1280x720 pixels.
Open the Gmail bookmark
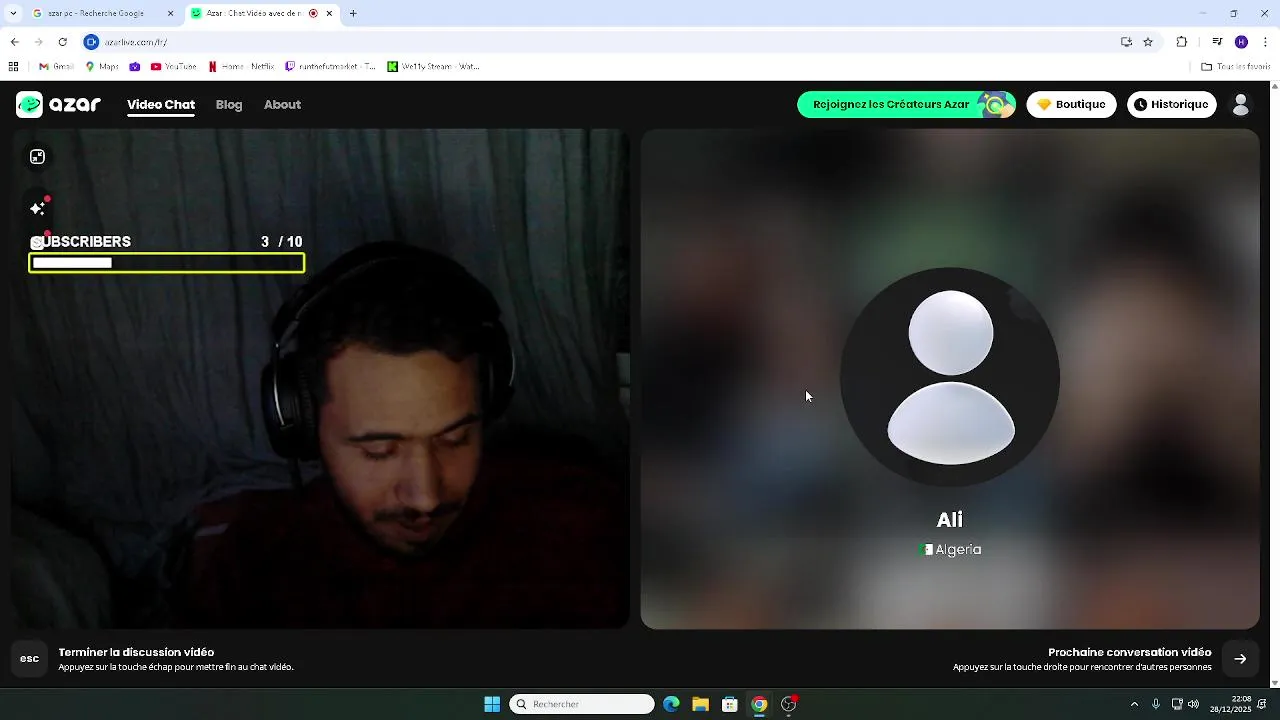(x=56, y=67)
